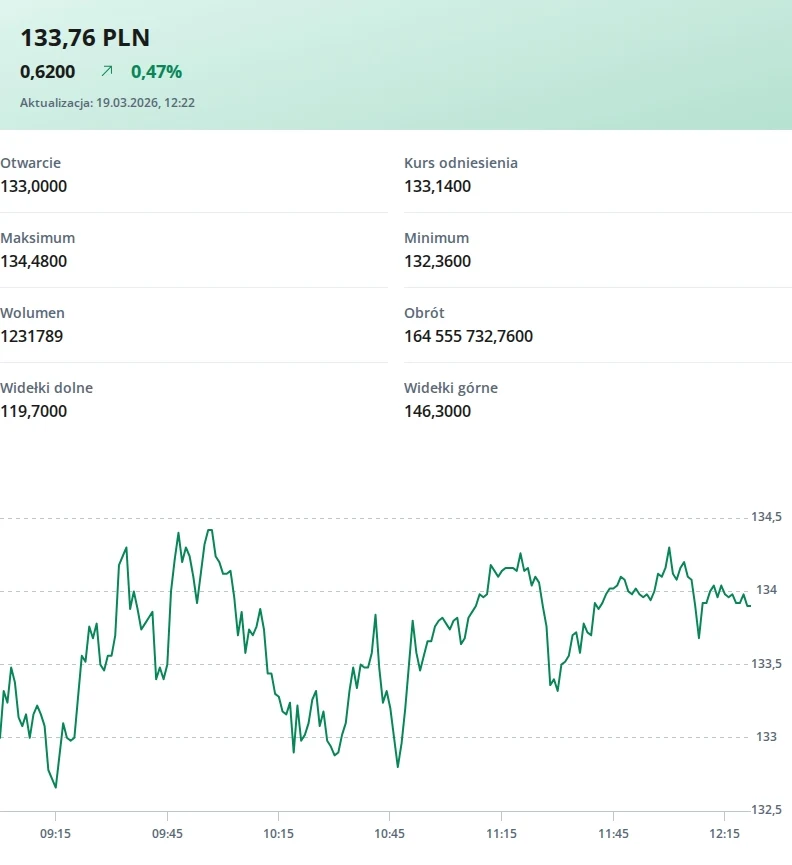The image size is (792, 865).
Task: Click the 134,5 price axis label
Action: click(765, 517)
